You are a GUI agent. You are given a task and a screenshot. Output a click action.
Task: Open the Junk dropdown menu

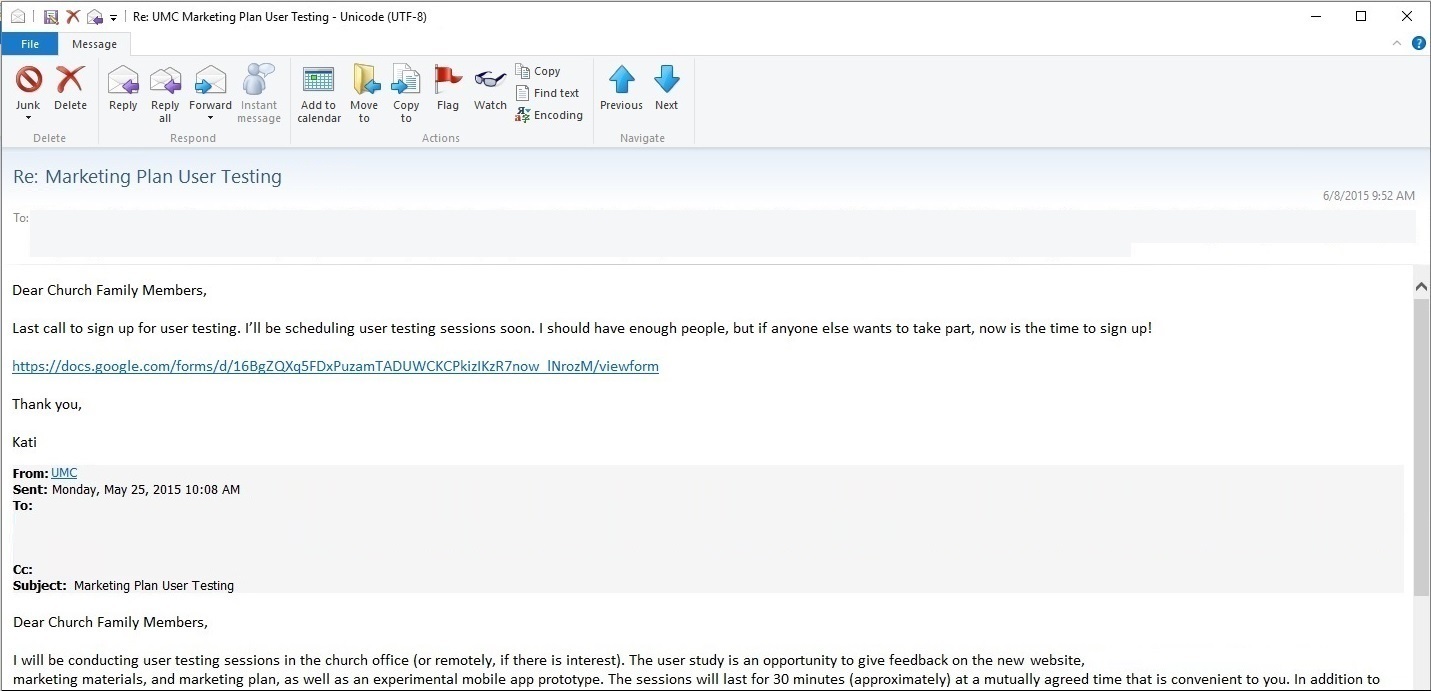pyautogui.click(x=28, y=118)
